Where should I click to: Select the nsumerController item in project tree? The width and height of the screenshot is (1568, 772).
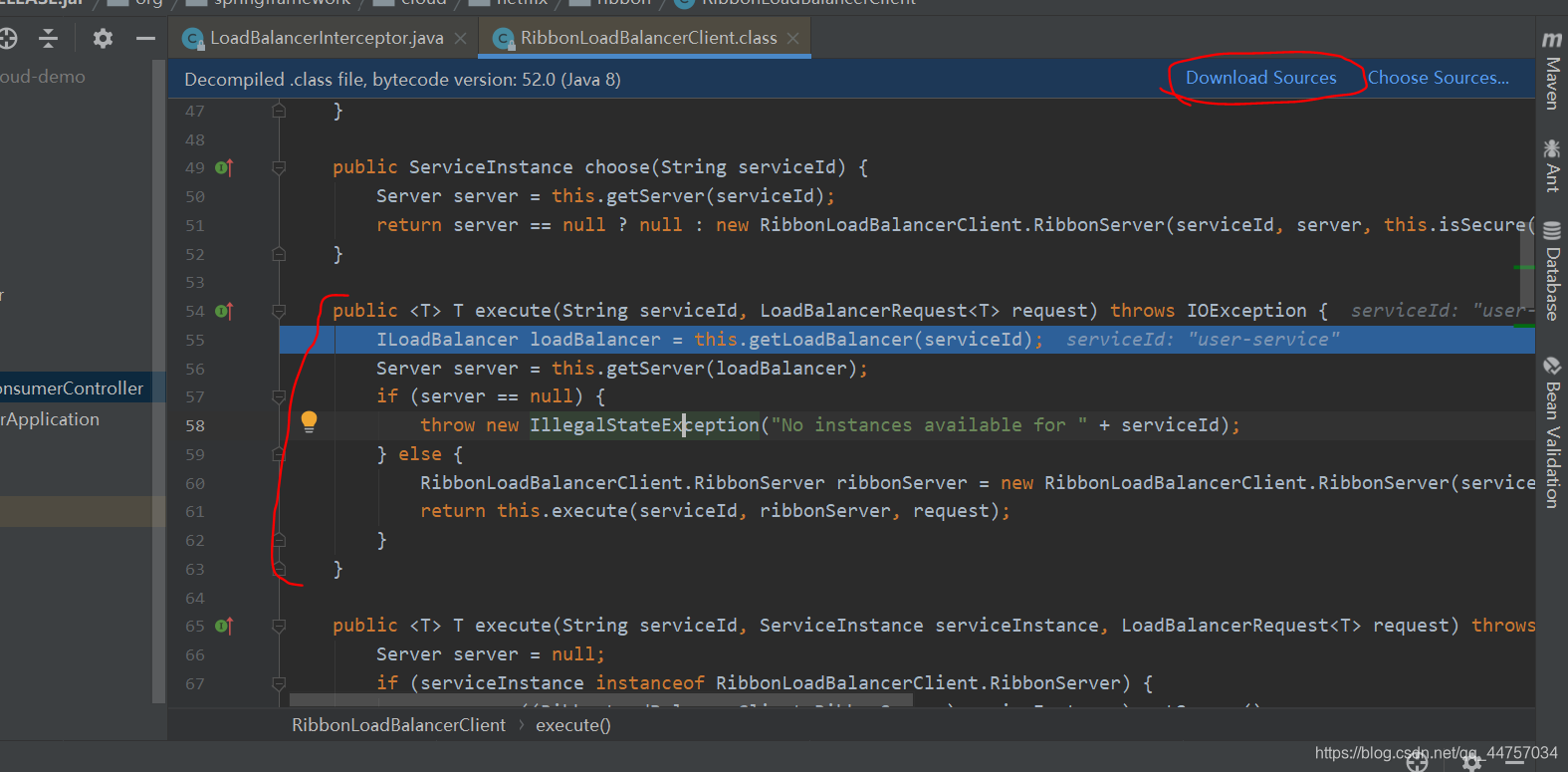[72, 388]
